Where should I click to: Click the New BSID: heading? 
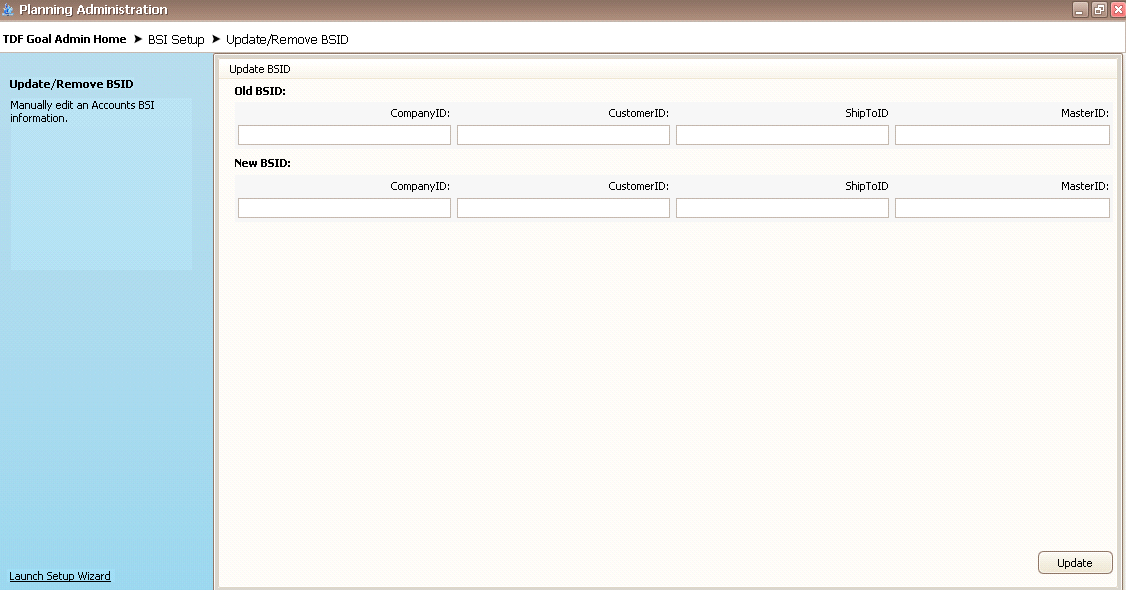(x=262, y=163)
